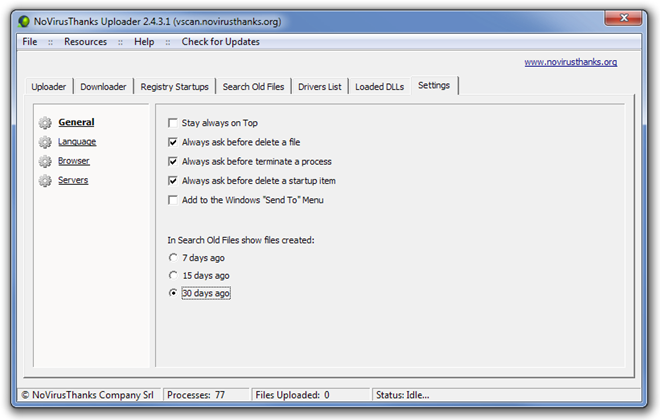Viewport: 660px width, 420px height.
Task: Open the File menu
Action: (30, 42)
